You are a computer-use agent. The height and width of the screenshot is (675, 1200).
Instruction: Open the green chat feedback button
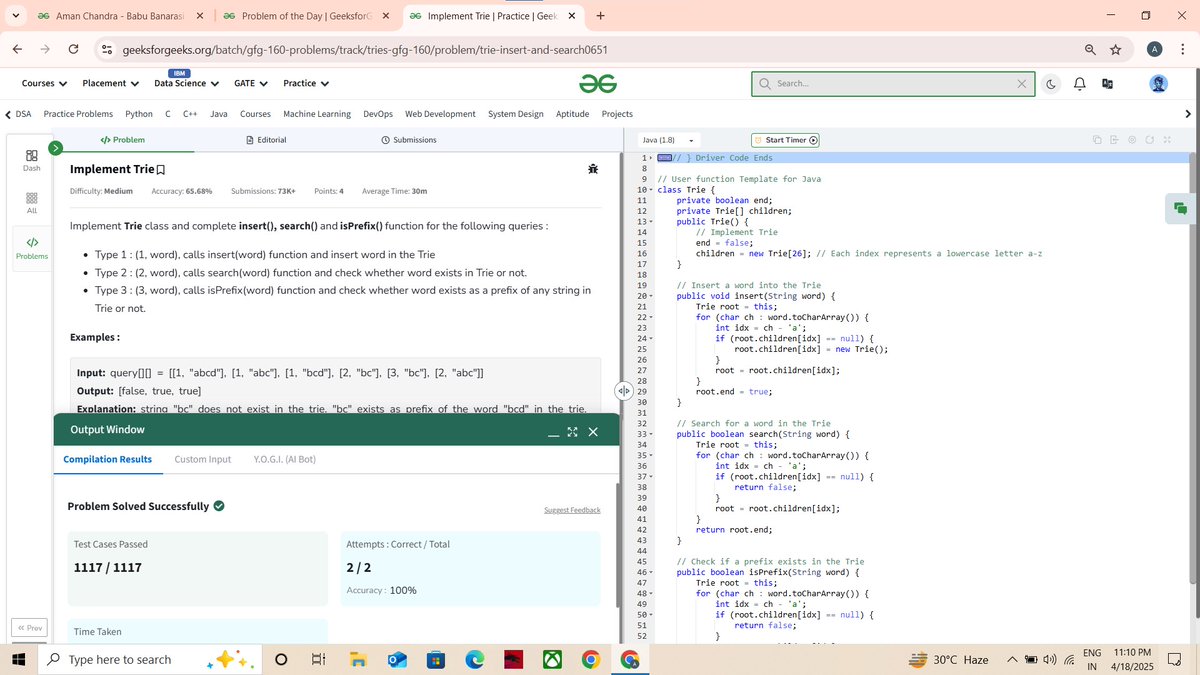(1180, 208)
